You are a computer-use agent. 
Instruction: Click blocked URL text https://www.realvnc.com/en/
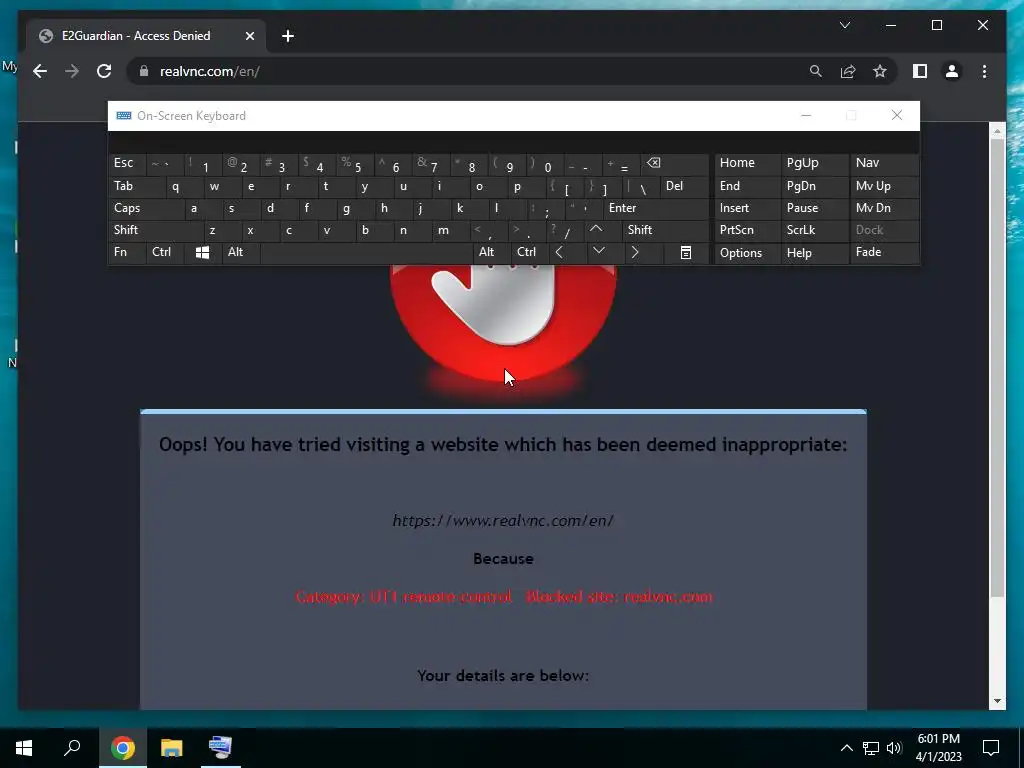(x=503, y=520)
